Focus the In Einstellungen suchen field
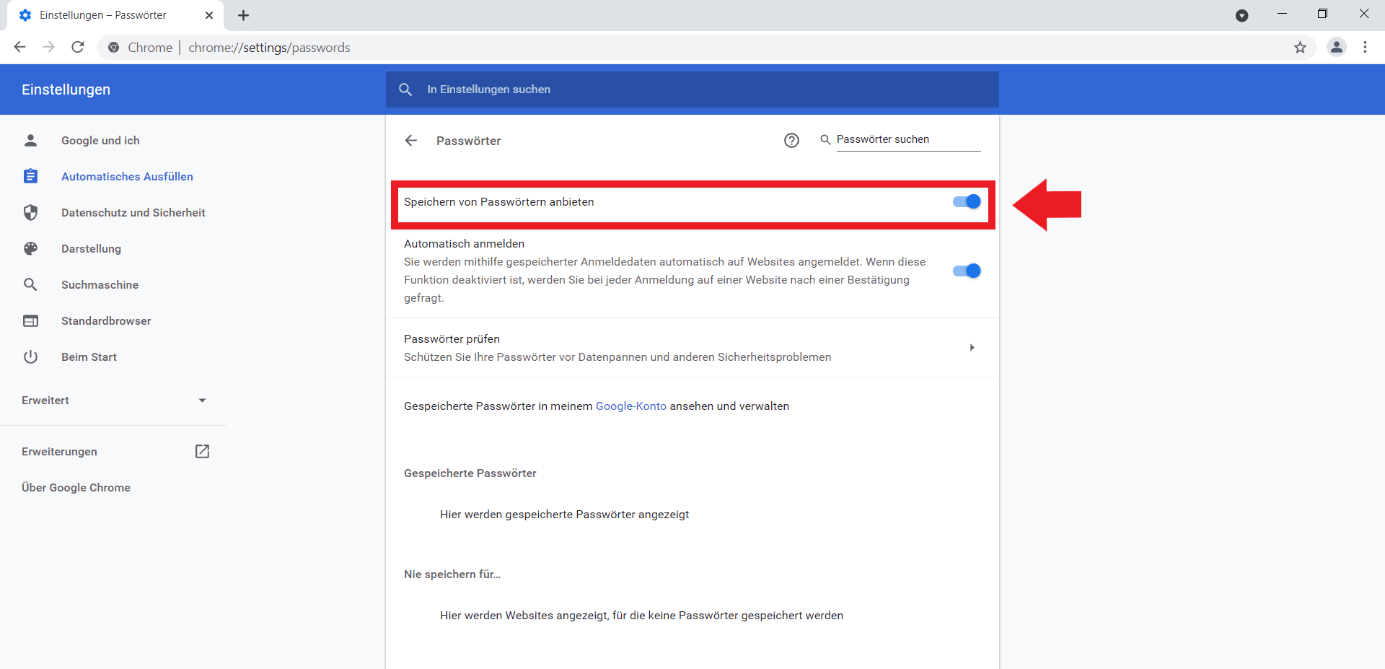 692,89
